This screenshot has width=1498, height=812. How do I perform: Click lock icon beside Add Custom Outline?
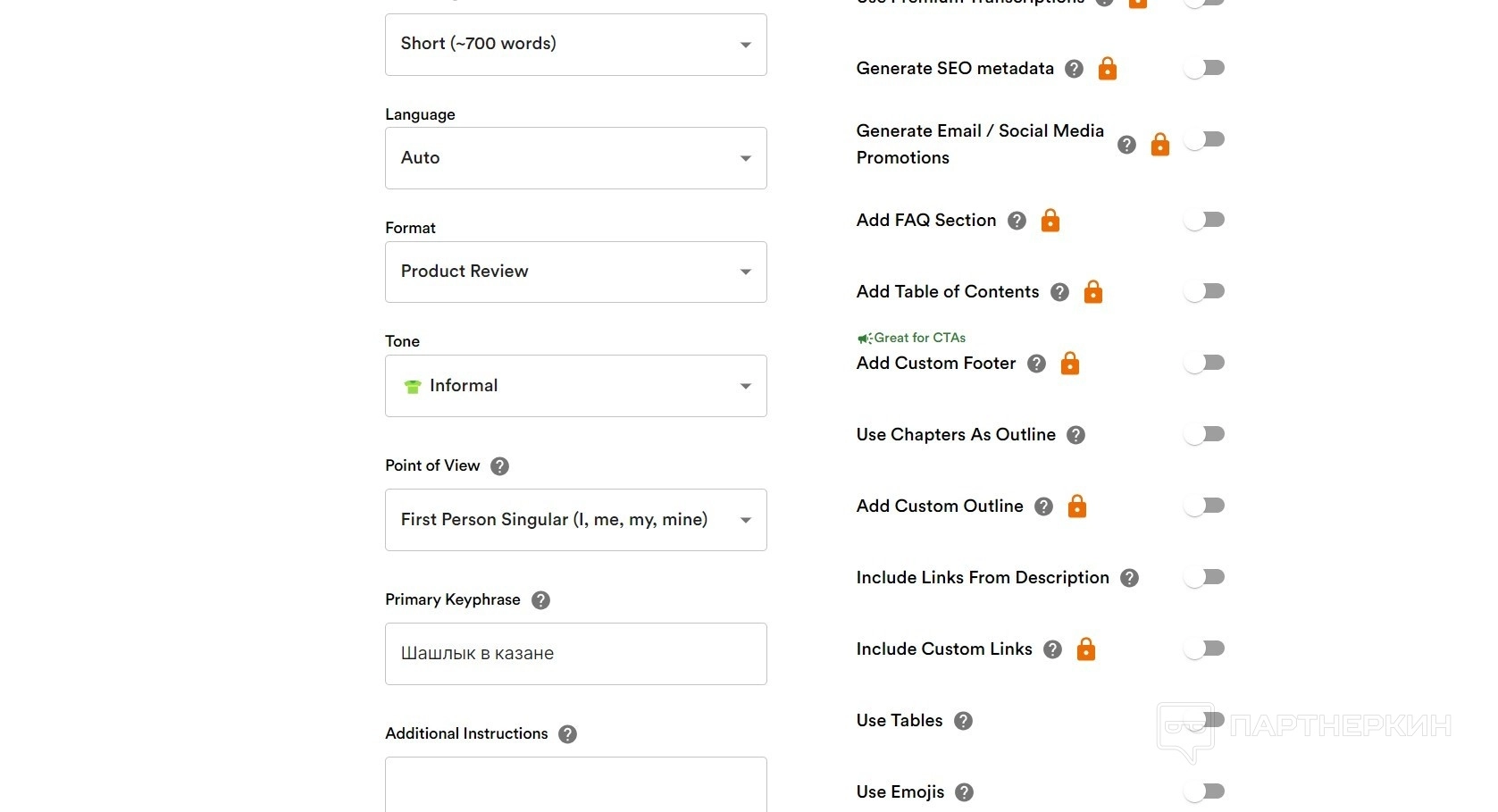coord(1077,506)
